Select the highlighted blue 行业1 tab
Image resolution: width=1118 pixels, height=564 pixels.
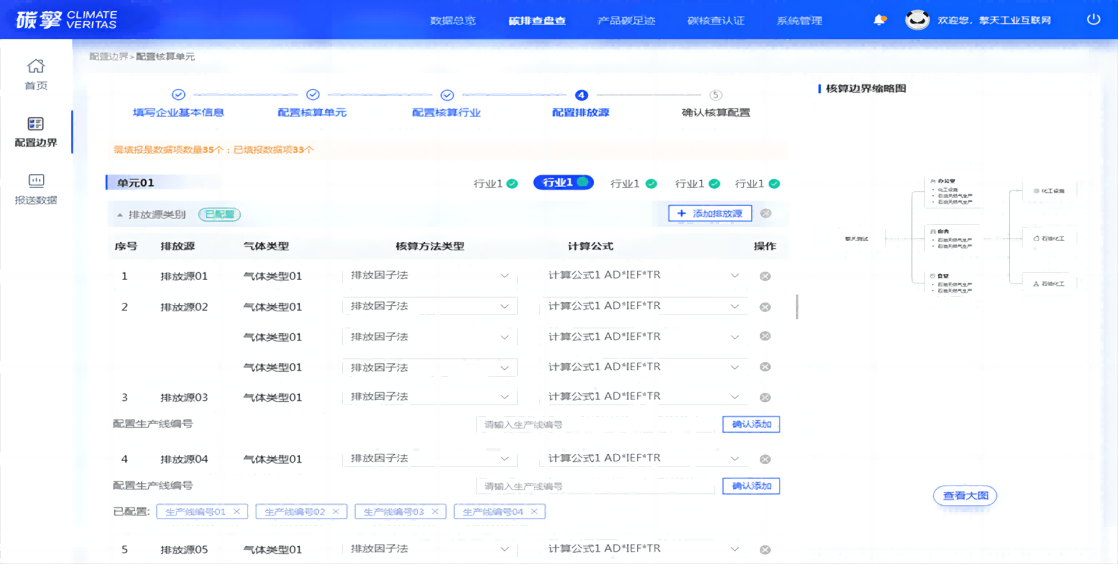(x=563, y=183)
